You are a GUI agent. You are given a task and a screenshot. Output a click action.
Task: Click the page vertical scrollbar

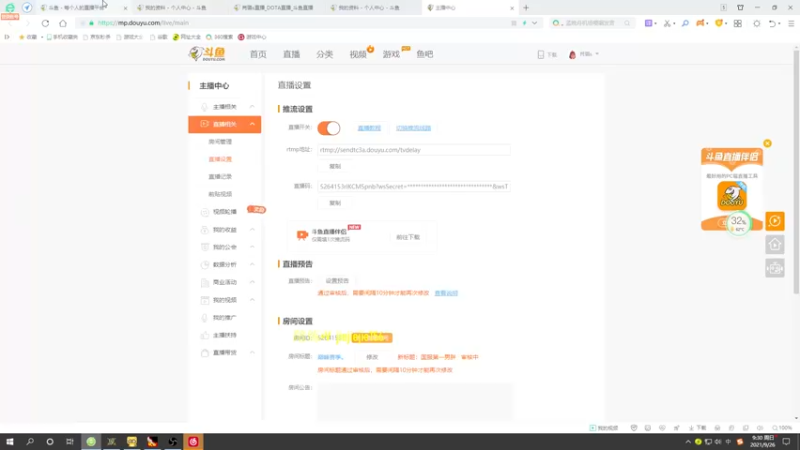(796, 171)
